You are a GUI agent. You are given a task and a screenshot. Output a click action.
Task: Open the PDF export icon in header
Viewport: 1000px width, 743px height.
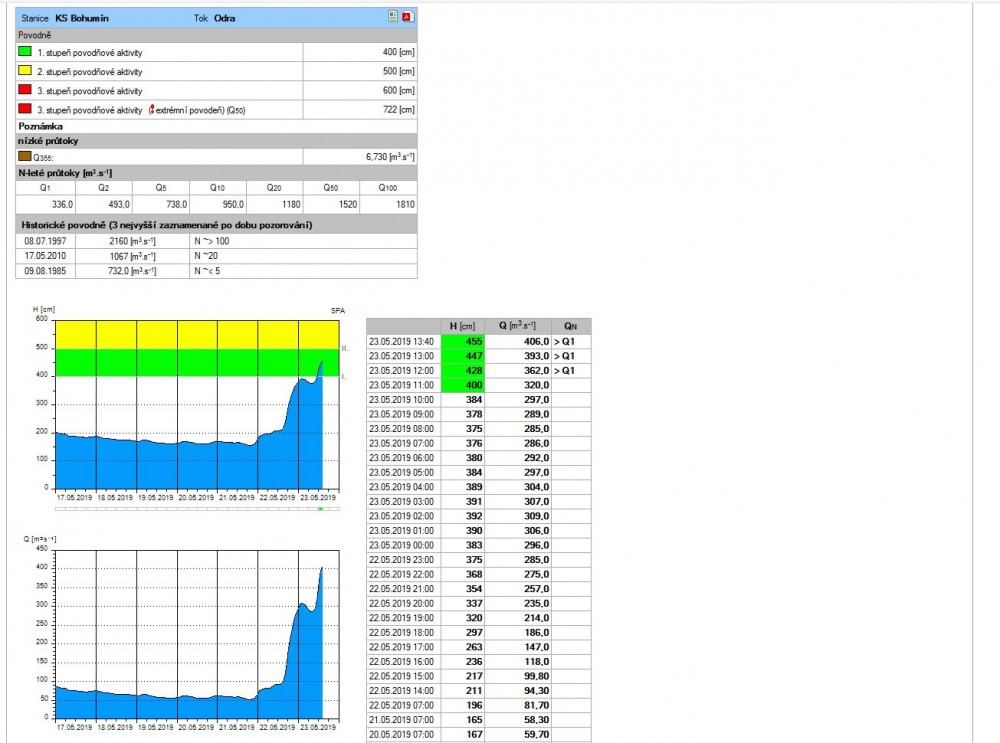[x=407, y=17]
